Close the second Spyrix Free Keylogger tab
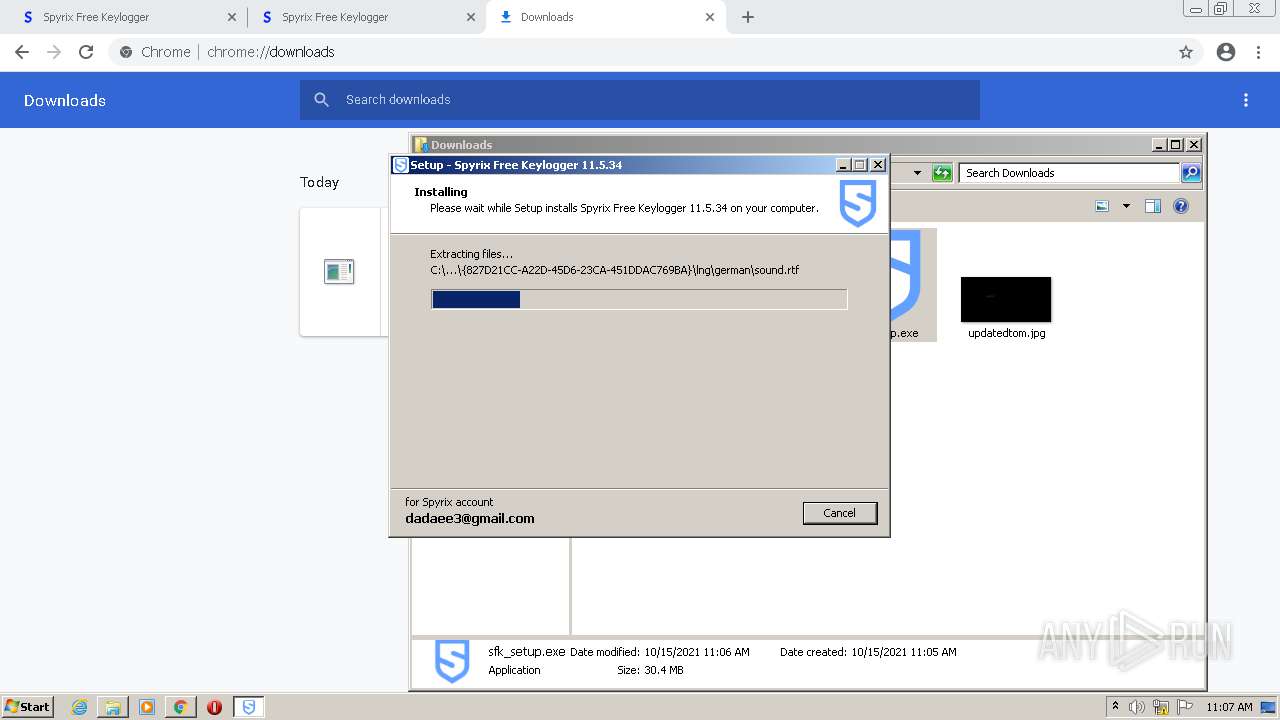The width and height of the screenshot is (1280, 720). point(471,17)
